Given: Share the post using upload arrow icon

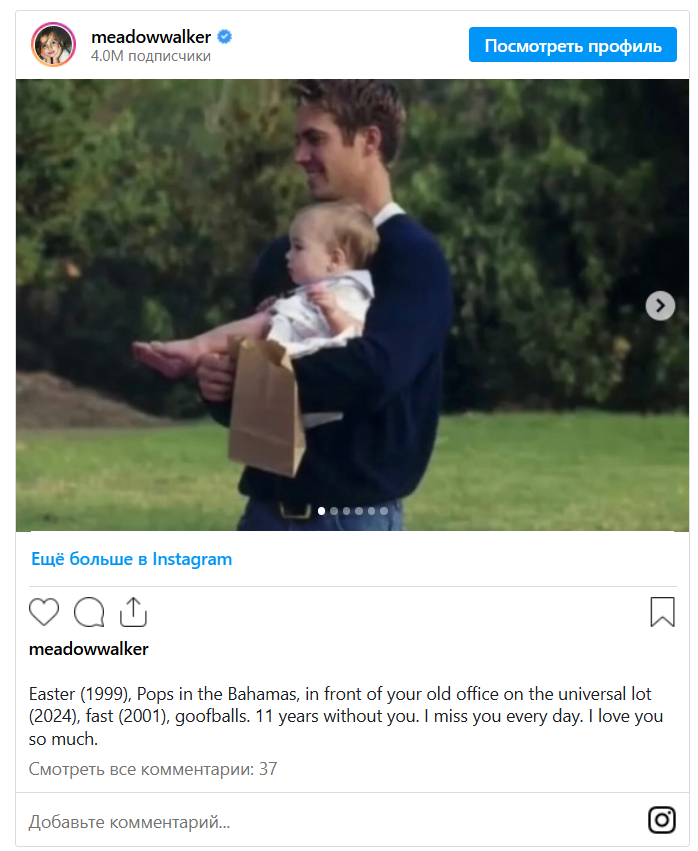Looking at the screenshot, I should [133, 612].
